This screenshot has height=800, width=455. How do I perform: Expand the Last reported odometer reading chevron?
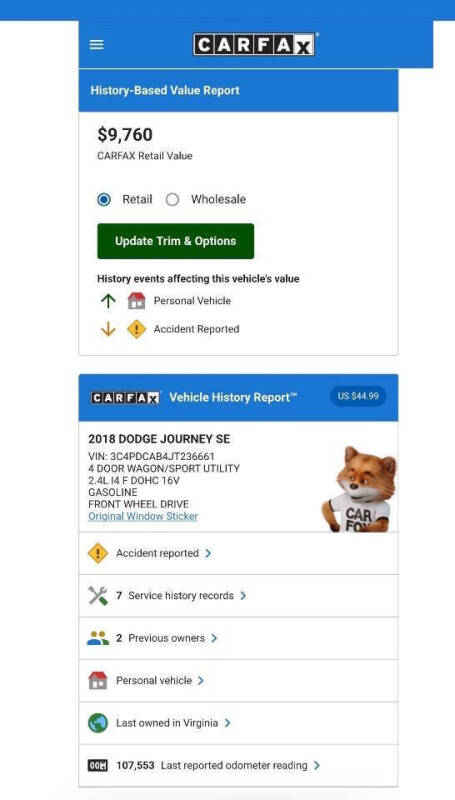coord(317,766)
